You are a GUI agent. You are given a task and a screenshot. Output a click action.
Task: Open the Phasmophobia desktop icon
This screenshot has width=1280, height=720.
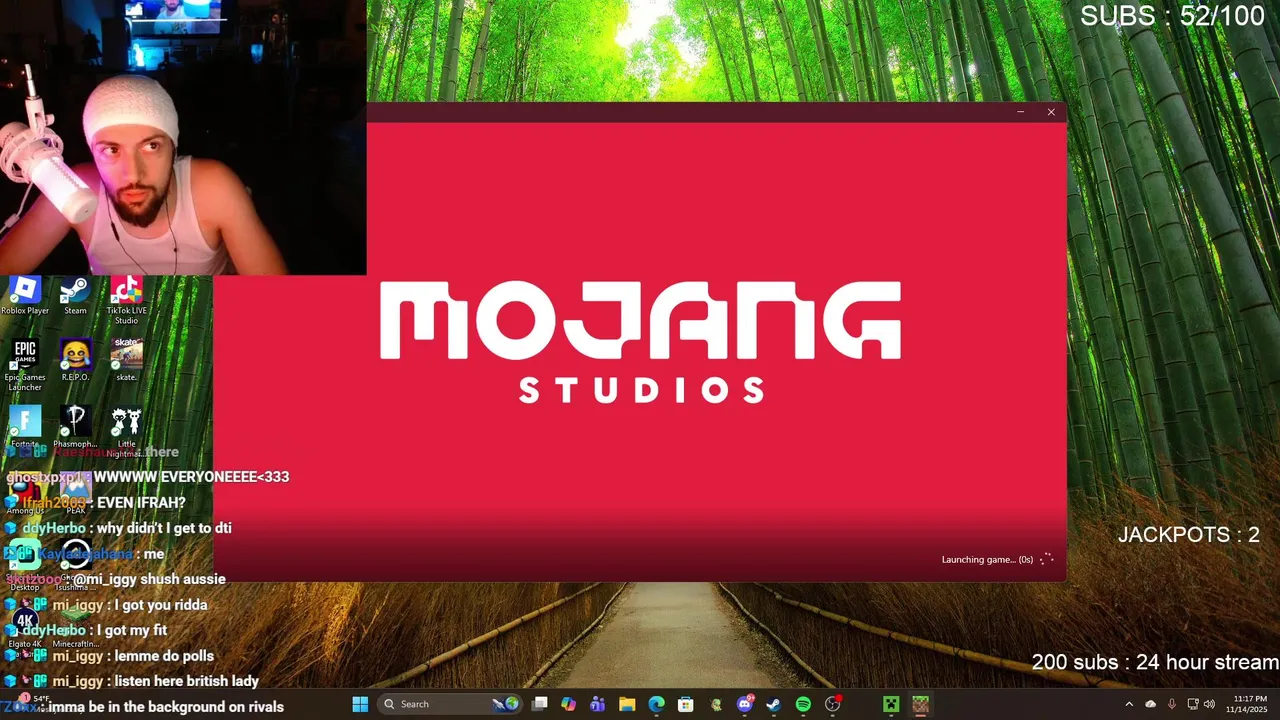coord(75,427)
